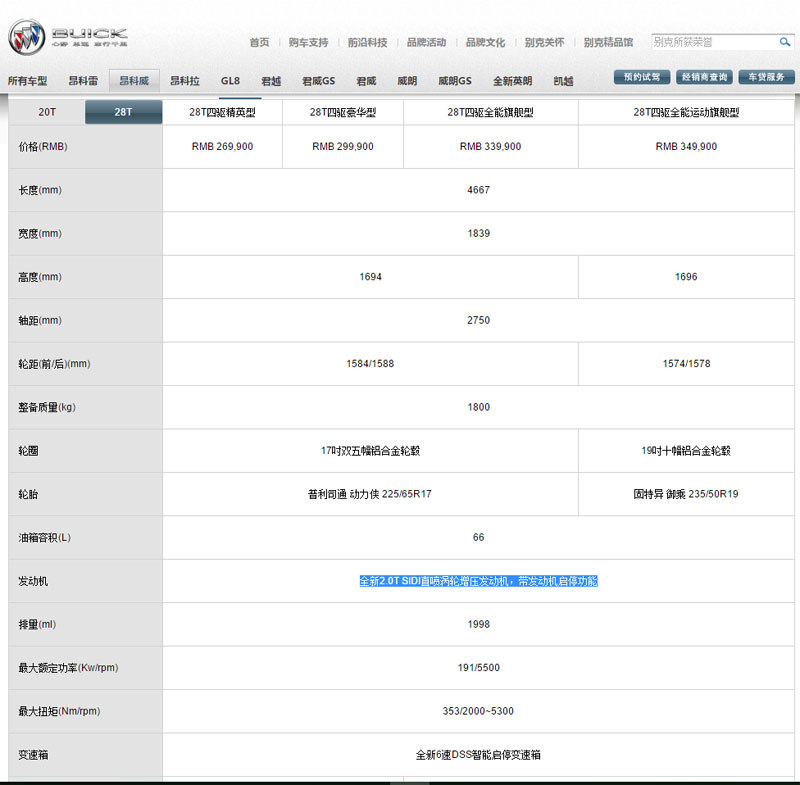Click the 17吋双五幅铝合金轮毂 cell

click(x=370, y=451)
